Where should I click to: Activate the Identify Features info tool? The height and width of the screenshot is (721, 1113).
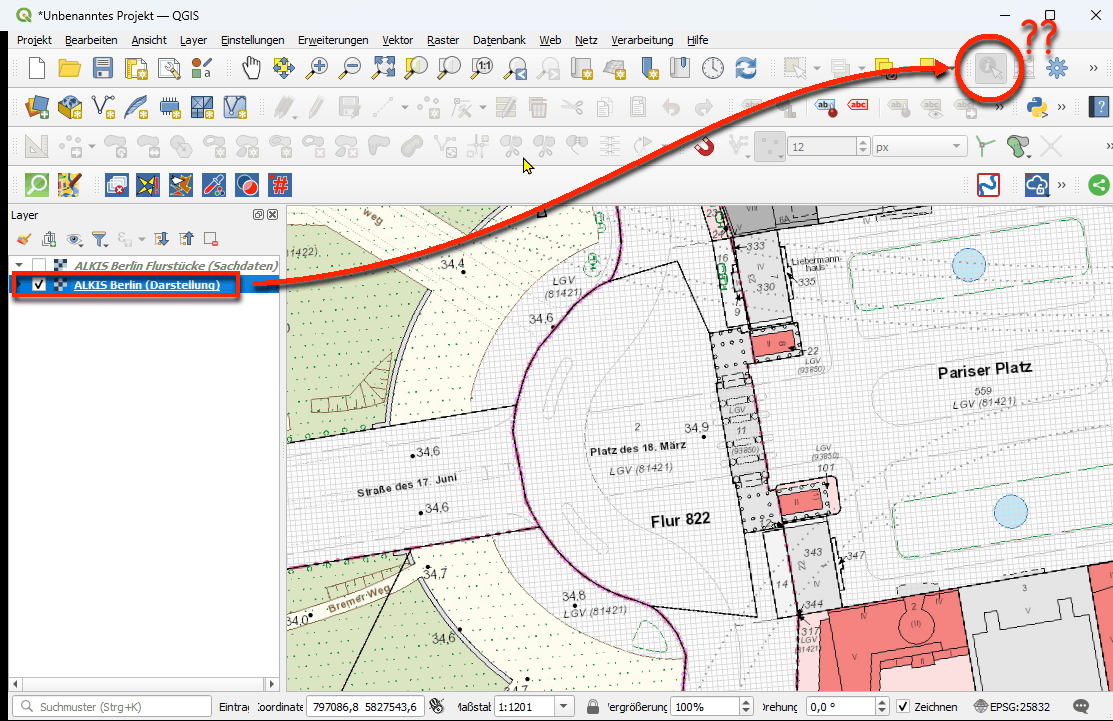click(991, 68)
